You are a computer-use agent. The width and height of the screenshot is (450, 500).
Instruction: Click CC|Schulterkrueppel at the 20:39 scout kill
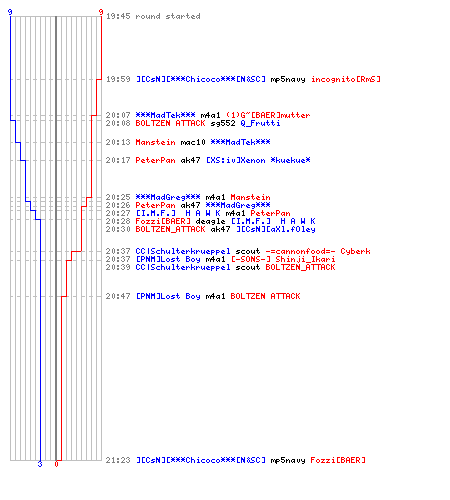pyautogui.click(x=183, y=267)
